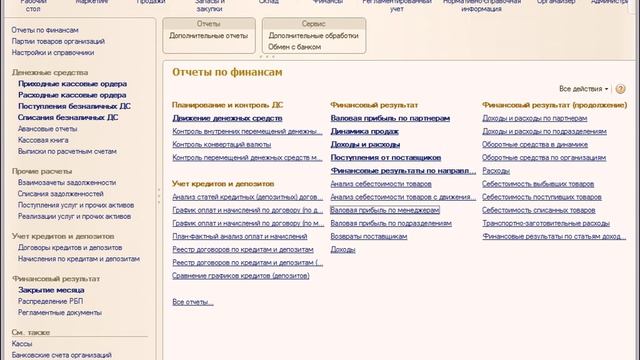Open Договоры кредитов и депозитов
Screen dimensions: 640x360
click(70, 247)
